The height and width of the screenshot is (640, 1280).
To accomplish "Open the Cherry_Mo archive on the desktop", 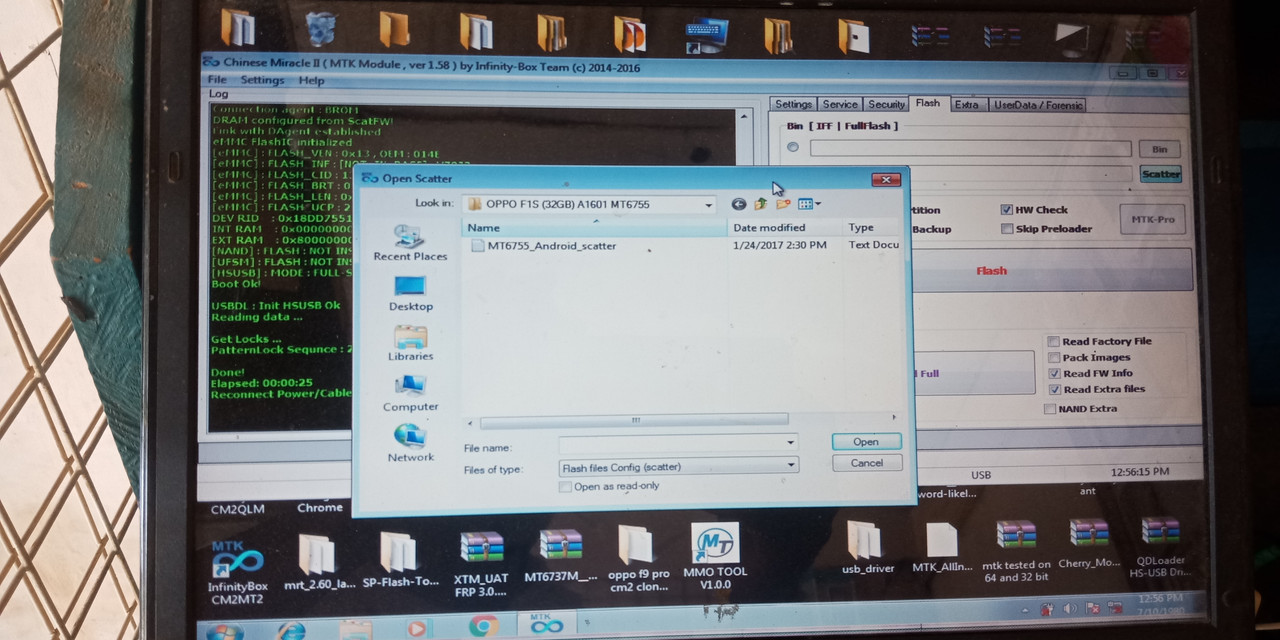I will [1089, 544].
